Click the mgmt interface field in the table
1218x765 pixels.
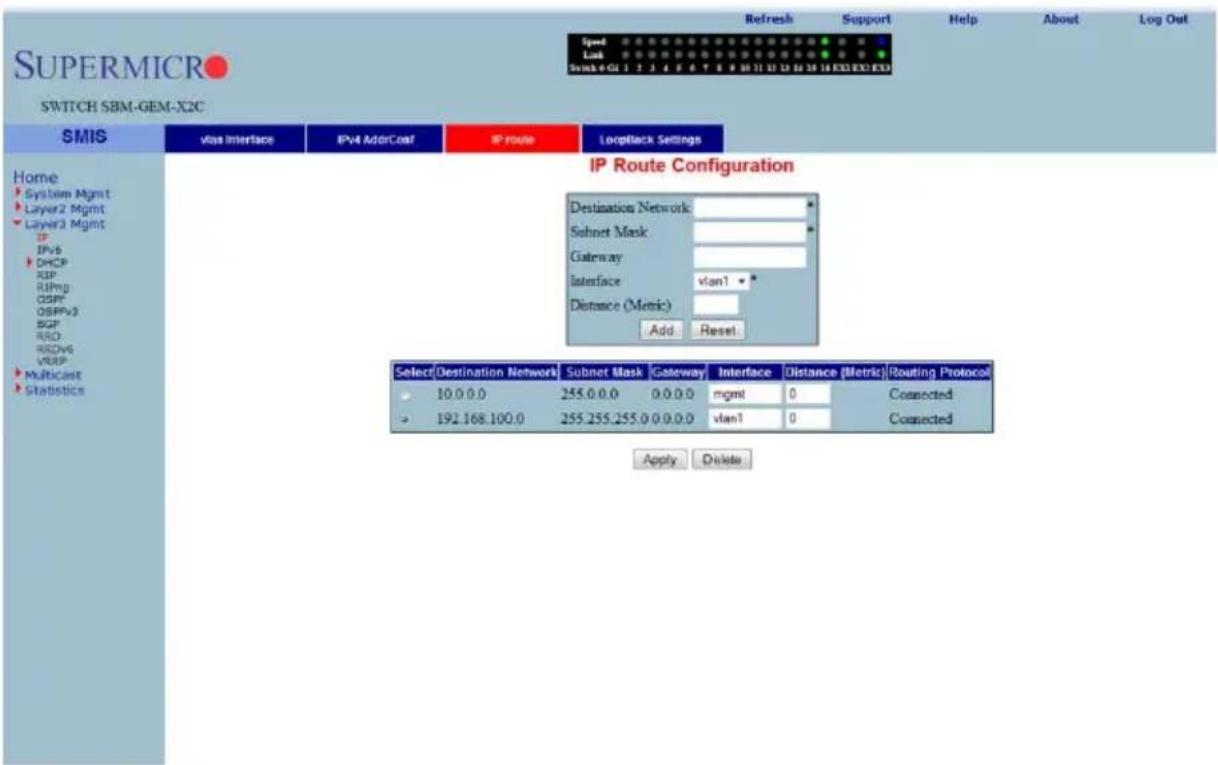(743, 395)
